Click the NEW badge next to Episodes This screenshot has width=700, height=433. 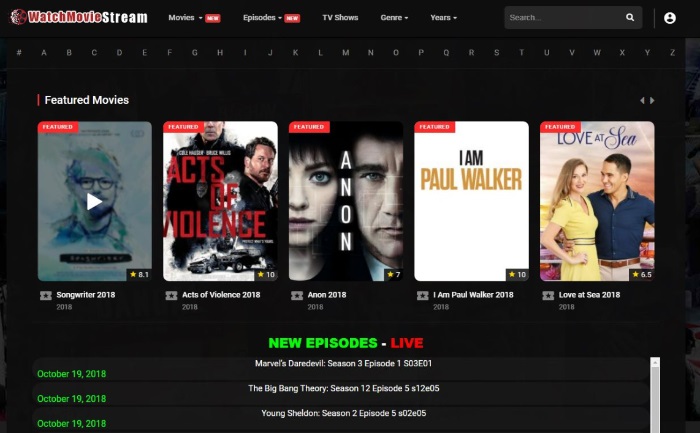click(292, 18)
